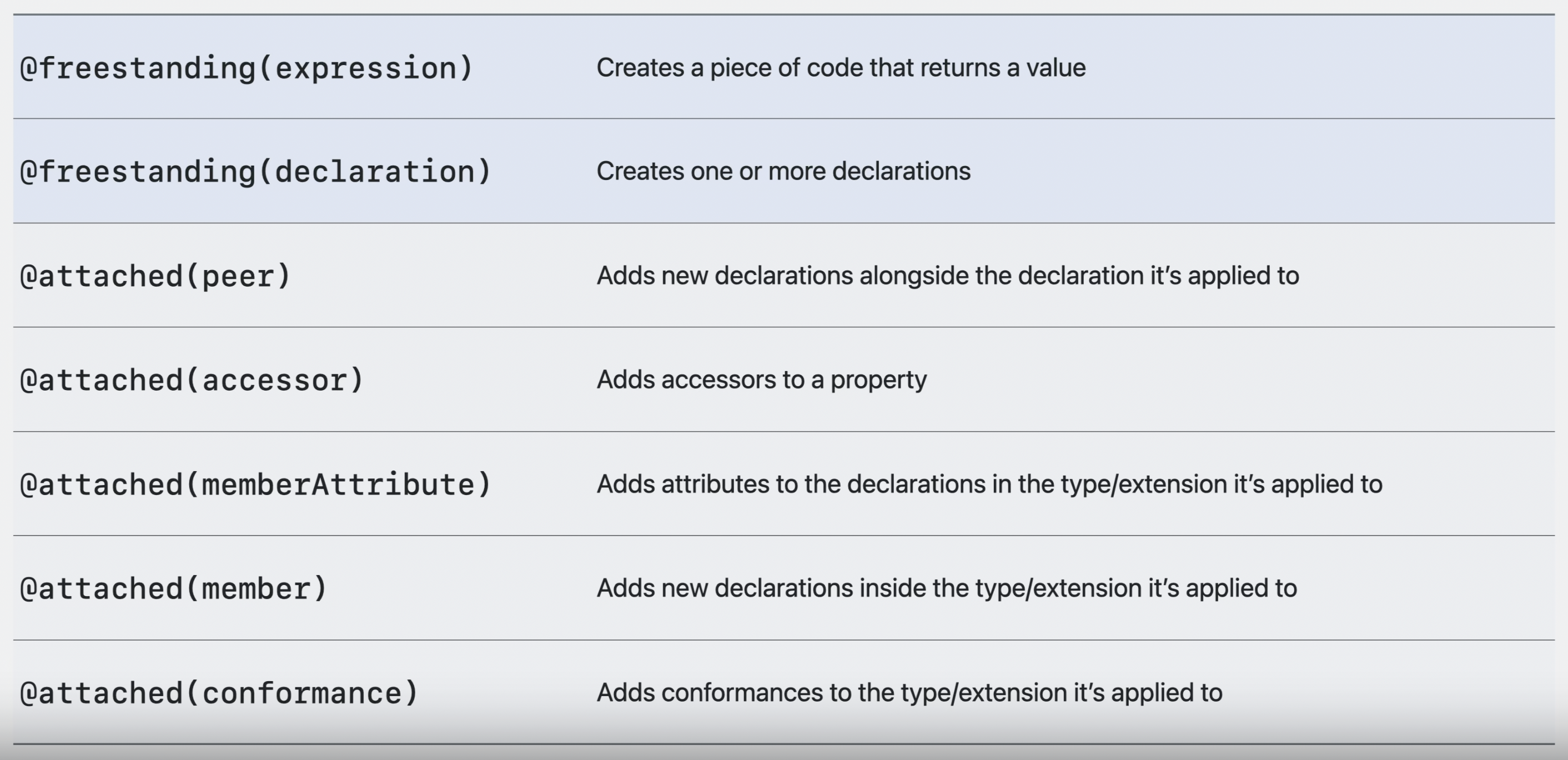Select the @freestanding(expression) code label
This screenshot has width=1568, height=760.
(247, 68)
